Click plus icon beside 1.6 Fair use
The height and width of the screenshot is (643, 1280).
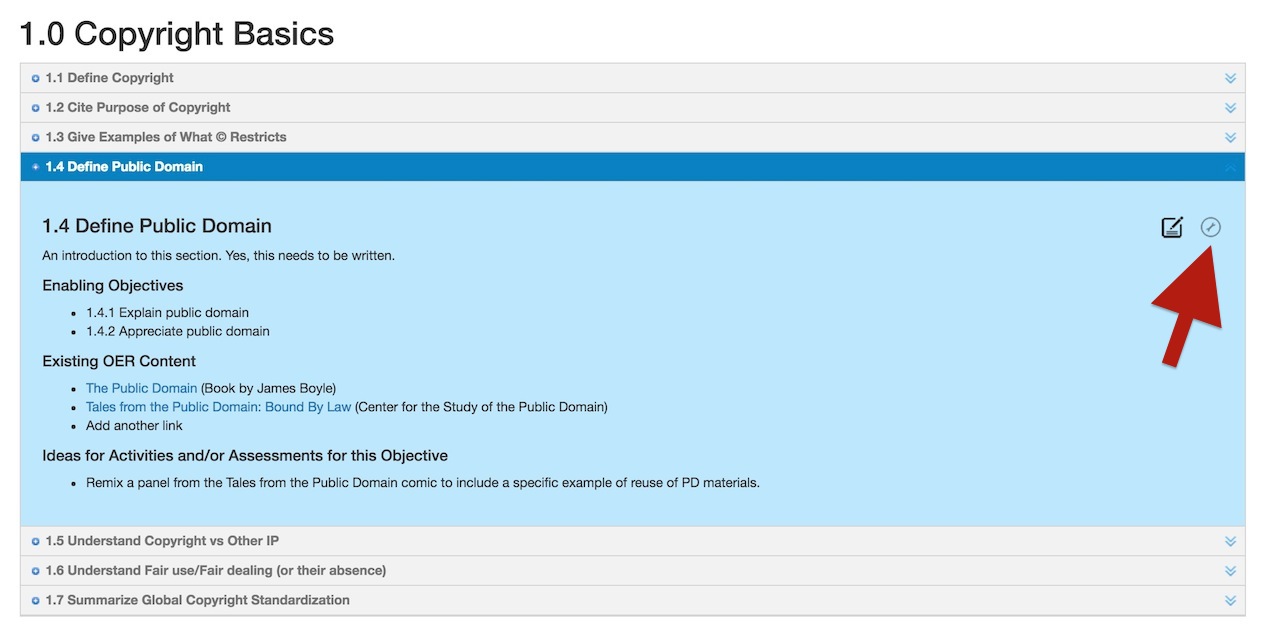pos(36,571)
